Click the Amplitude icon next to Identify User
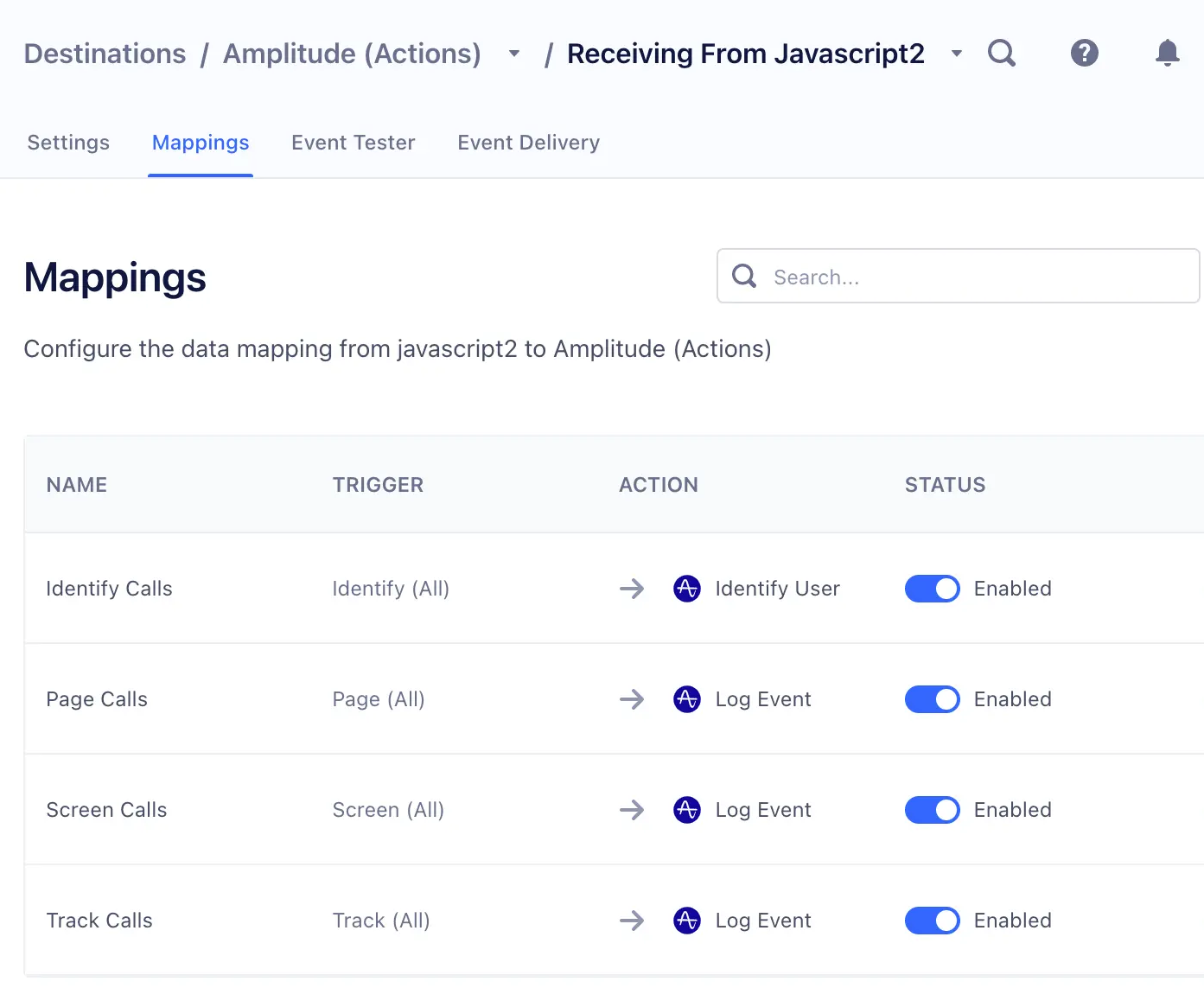The image size is (1204, 1007). click(x=687, y=589)
